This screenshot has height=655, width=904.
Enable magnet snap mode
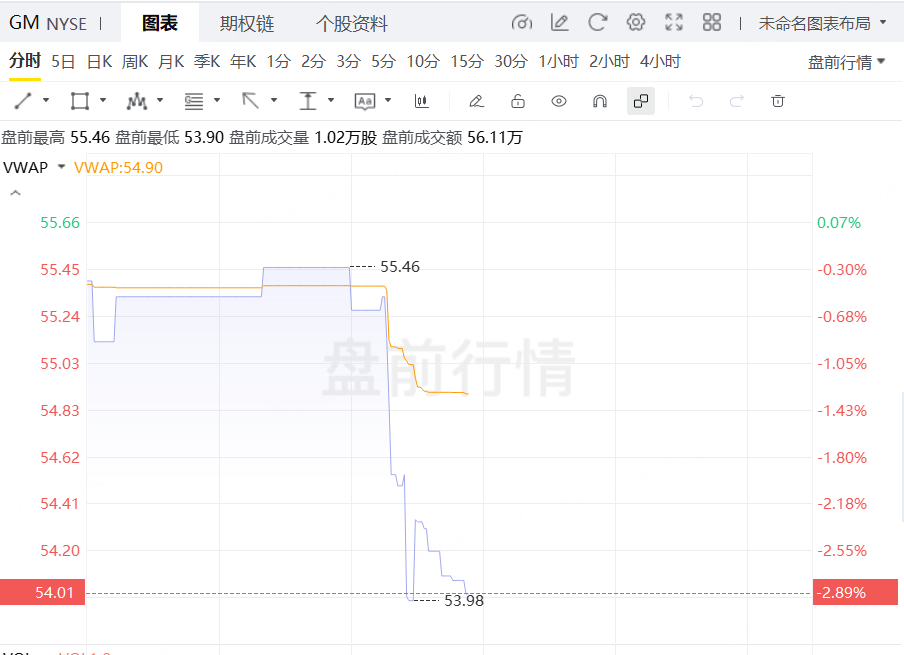[600, 101]
